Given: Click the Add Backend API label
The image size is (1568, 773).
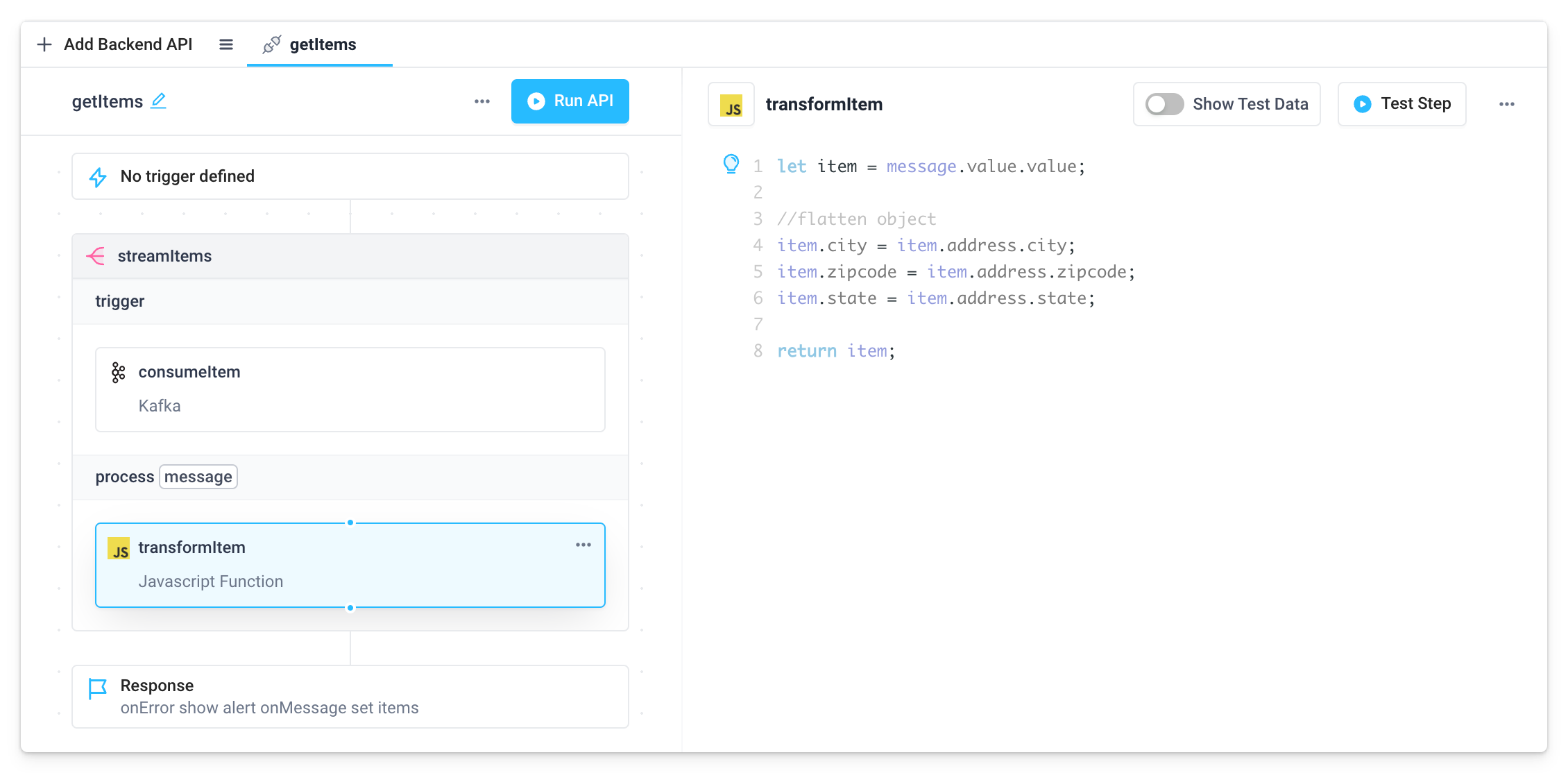Looking at the screenshot, I should (128, 44).
